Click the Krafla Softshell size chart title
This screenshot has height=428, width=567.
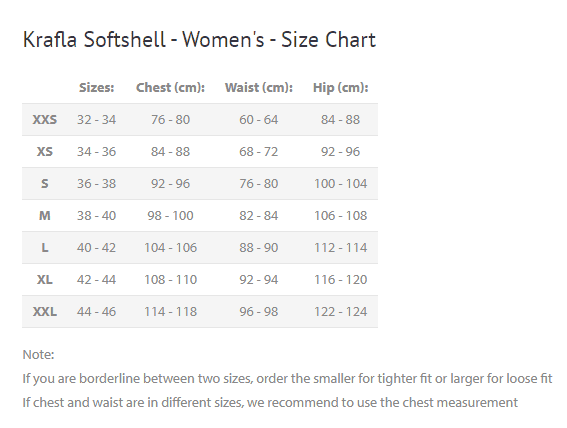click(x=199, y=39)
